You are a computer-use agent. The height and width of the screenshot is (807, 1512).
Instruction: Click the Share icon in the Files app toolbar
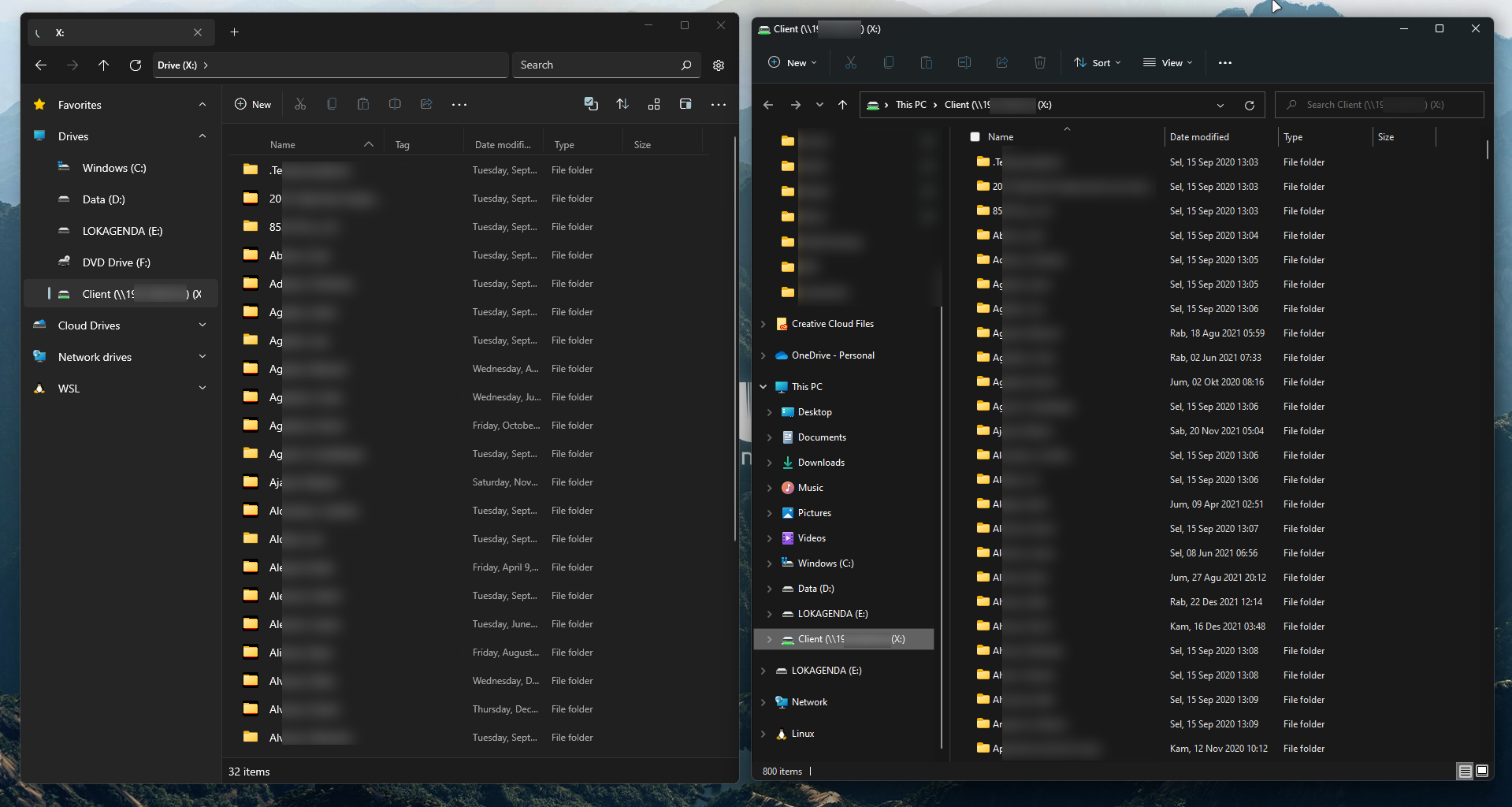[x=426, y=104]
